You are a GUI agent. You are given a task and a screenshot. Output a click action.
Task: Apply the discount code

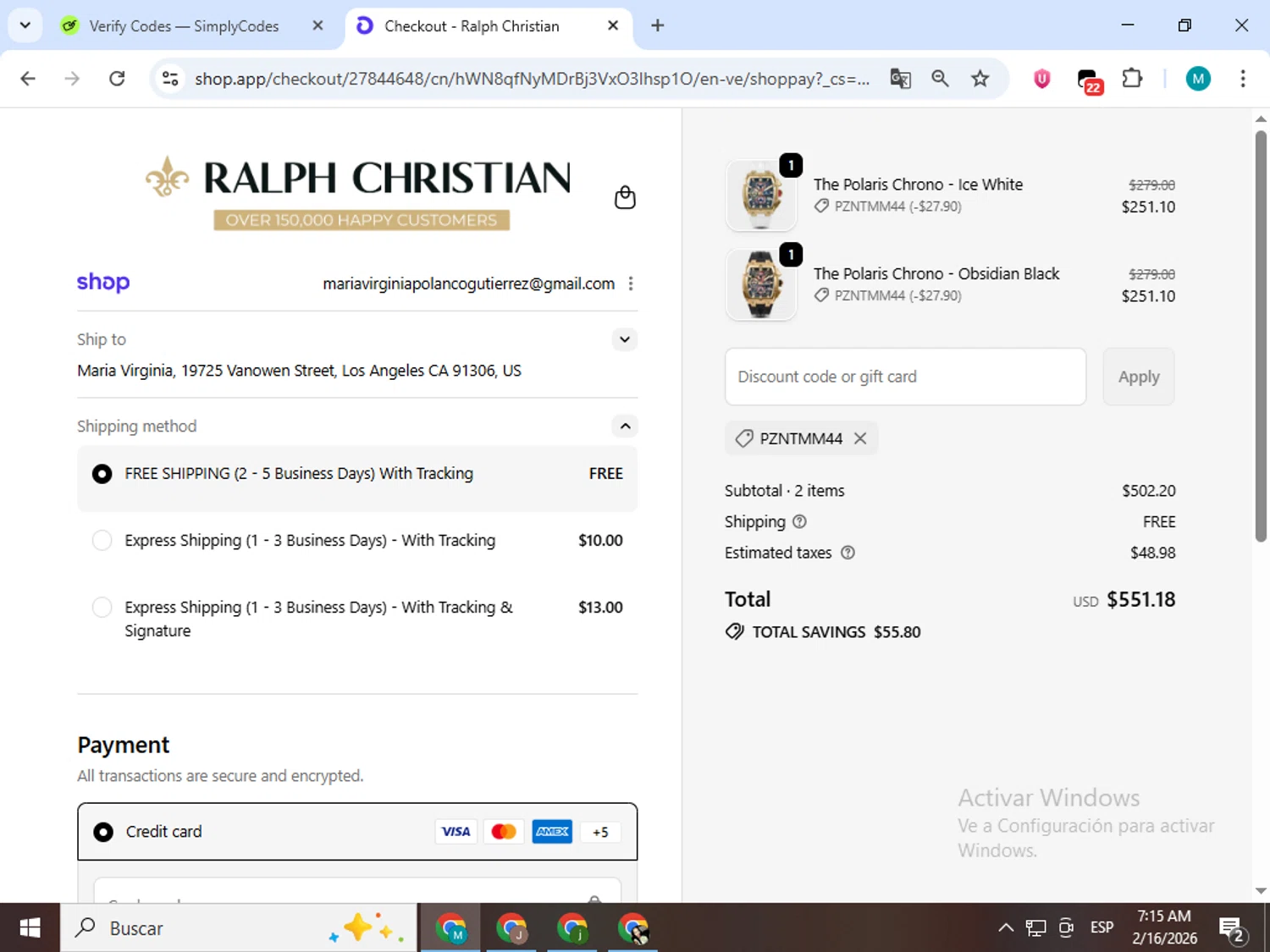1139,377
